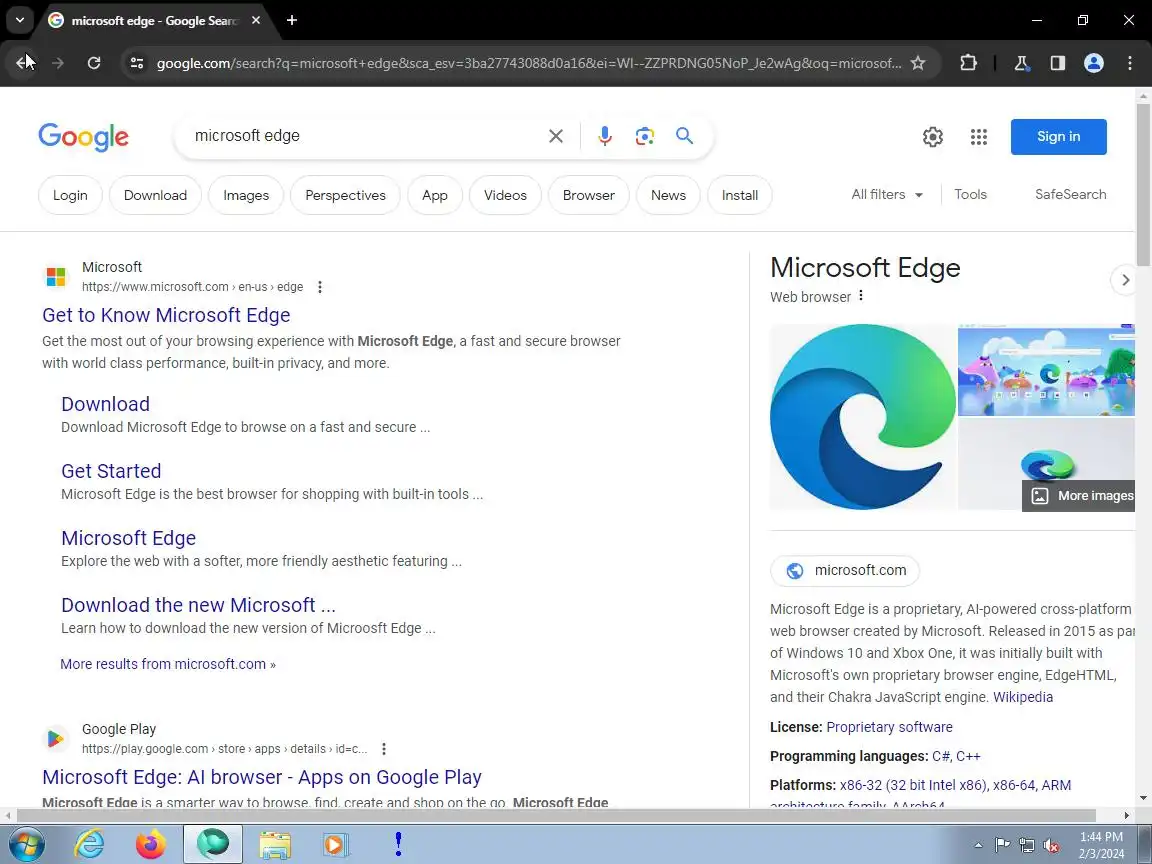Image resolution: width=1152 pixels, height=864 pixels.
Task: Expand the All filters dropdown
Action: coord(887,195)
